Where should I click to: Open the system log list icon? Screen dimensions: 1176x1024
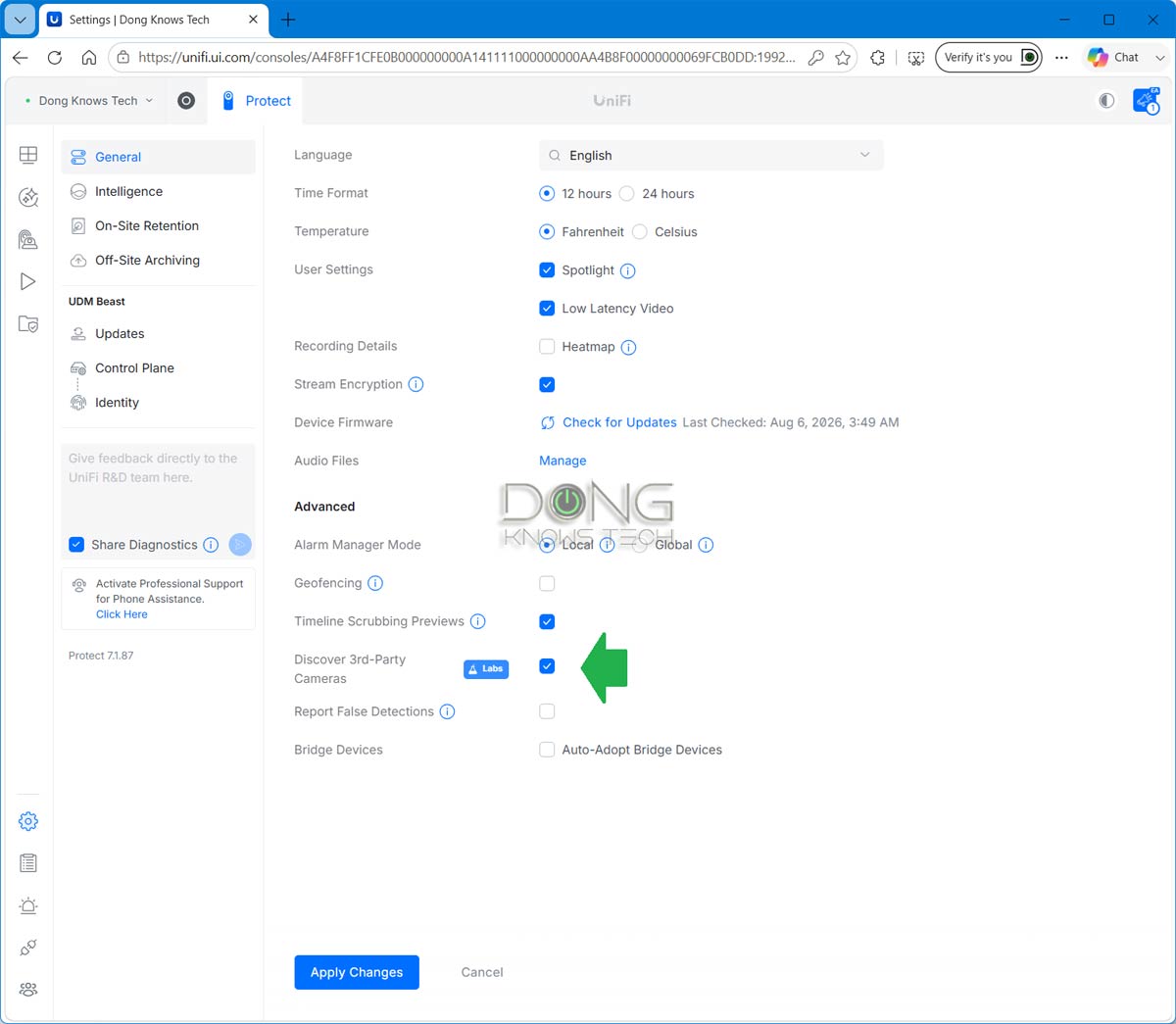coord(28,863)
